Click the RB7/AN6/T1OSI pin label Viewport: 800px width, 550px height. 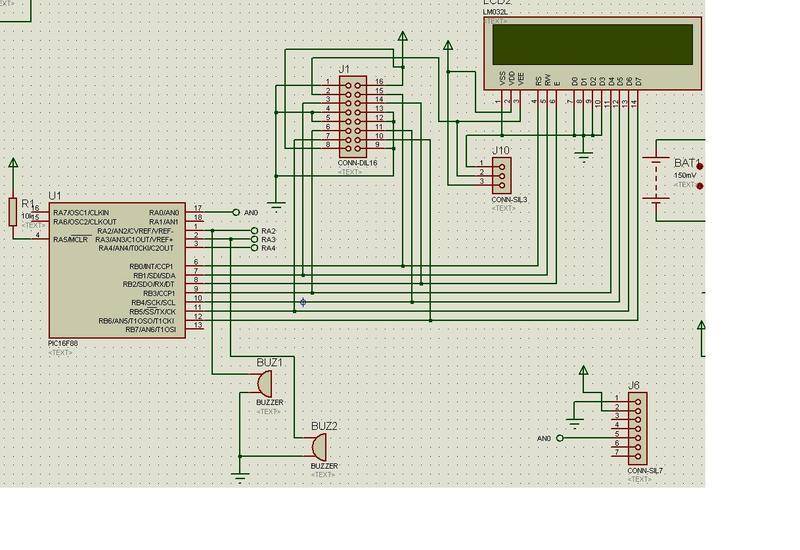click(151, 330)
